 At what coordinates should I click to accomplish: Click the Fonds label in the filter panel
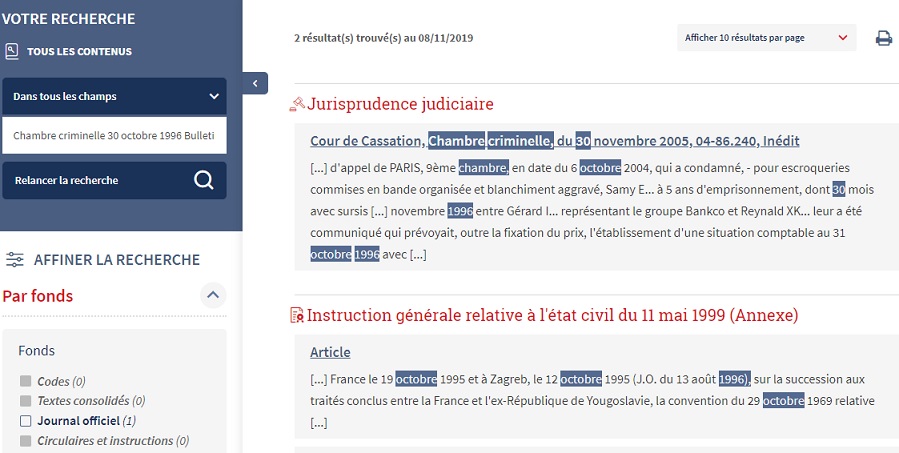point(36,350)
